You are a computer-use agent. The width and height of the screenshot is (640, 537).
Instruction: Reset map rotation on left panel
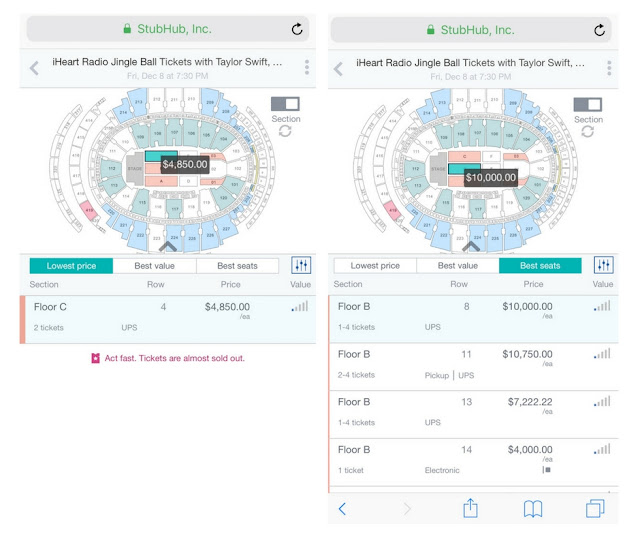coord(285,131)
